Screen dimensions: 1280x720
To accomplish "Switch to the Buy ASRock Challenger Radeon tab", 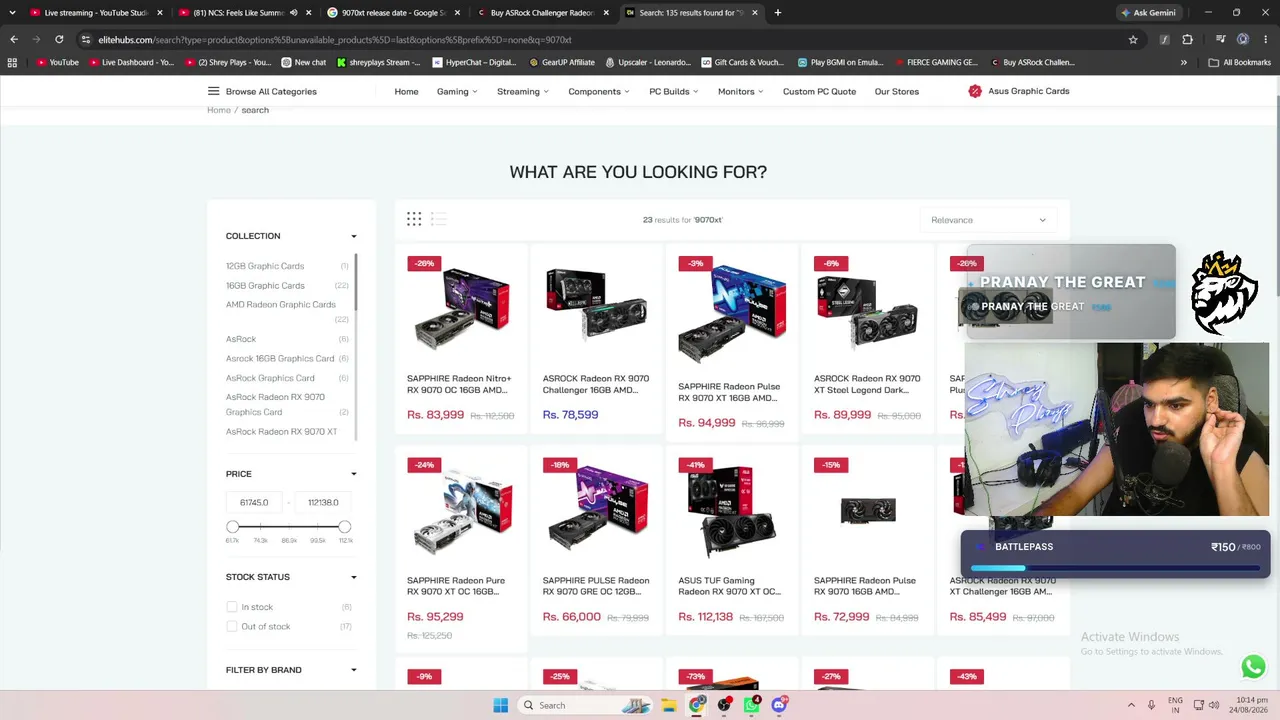I will pos(543,13).
